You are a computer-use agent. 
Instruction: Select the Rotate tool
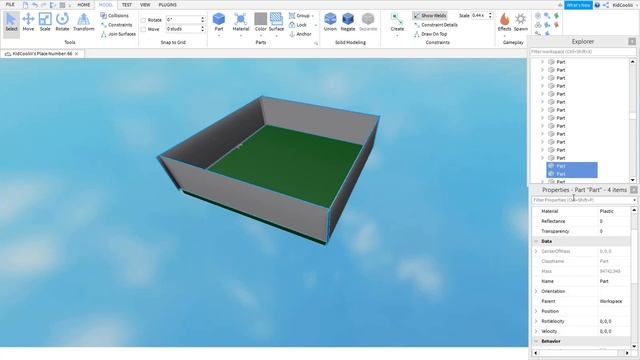62,22
